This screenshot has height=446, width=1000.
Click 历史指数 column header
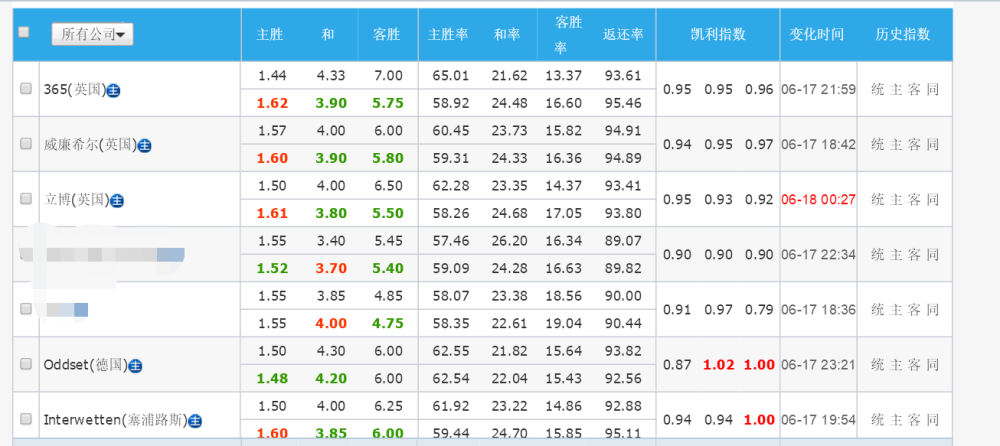tap(902, 34)
